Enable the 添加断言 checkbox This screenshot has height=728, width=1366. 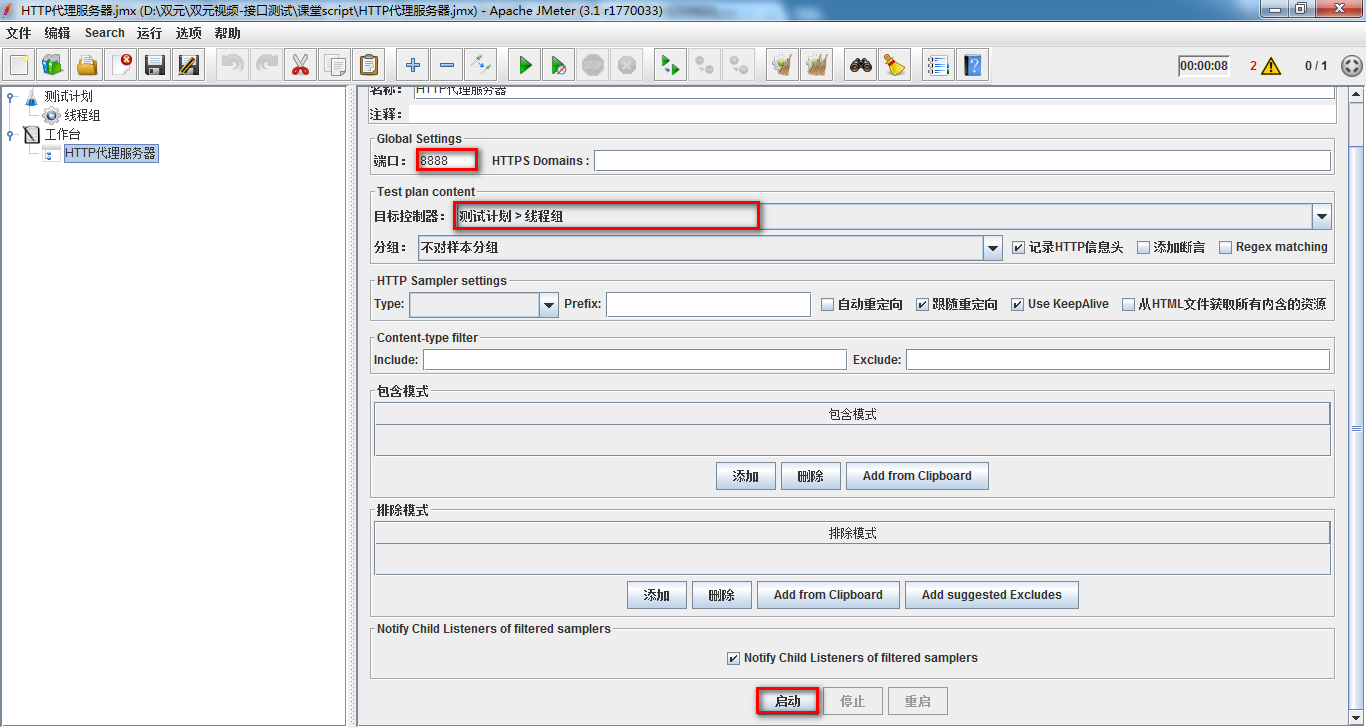(x=1143, y=247)
